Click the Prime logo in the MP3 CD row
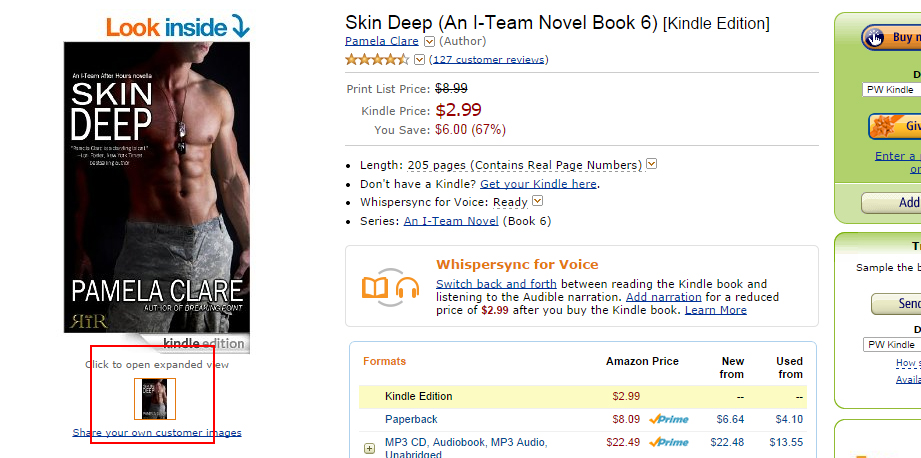The image size is (921, 458). pyautogui.click(x=669, y=442)
